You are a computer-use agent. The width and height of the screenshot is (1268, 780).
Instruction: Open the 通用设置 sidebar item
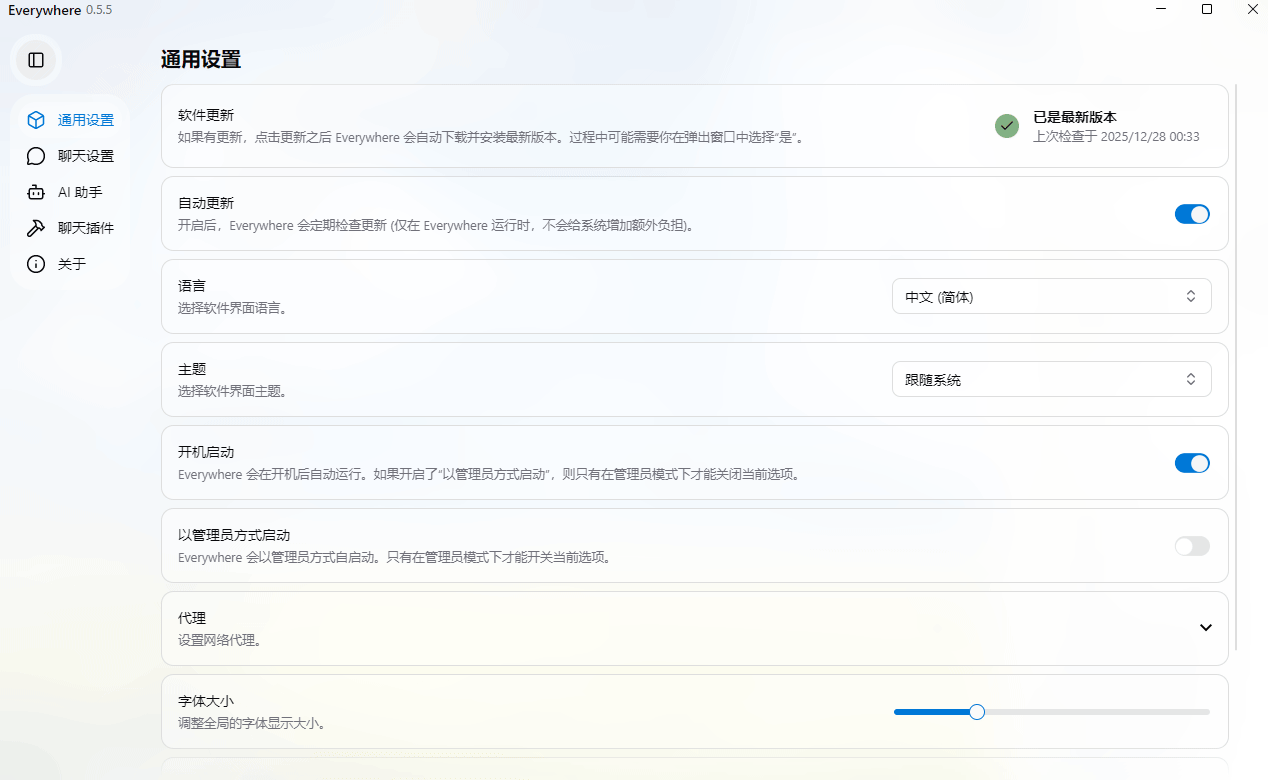[71, 120]
